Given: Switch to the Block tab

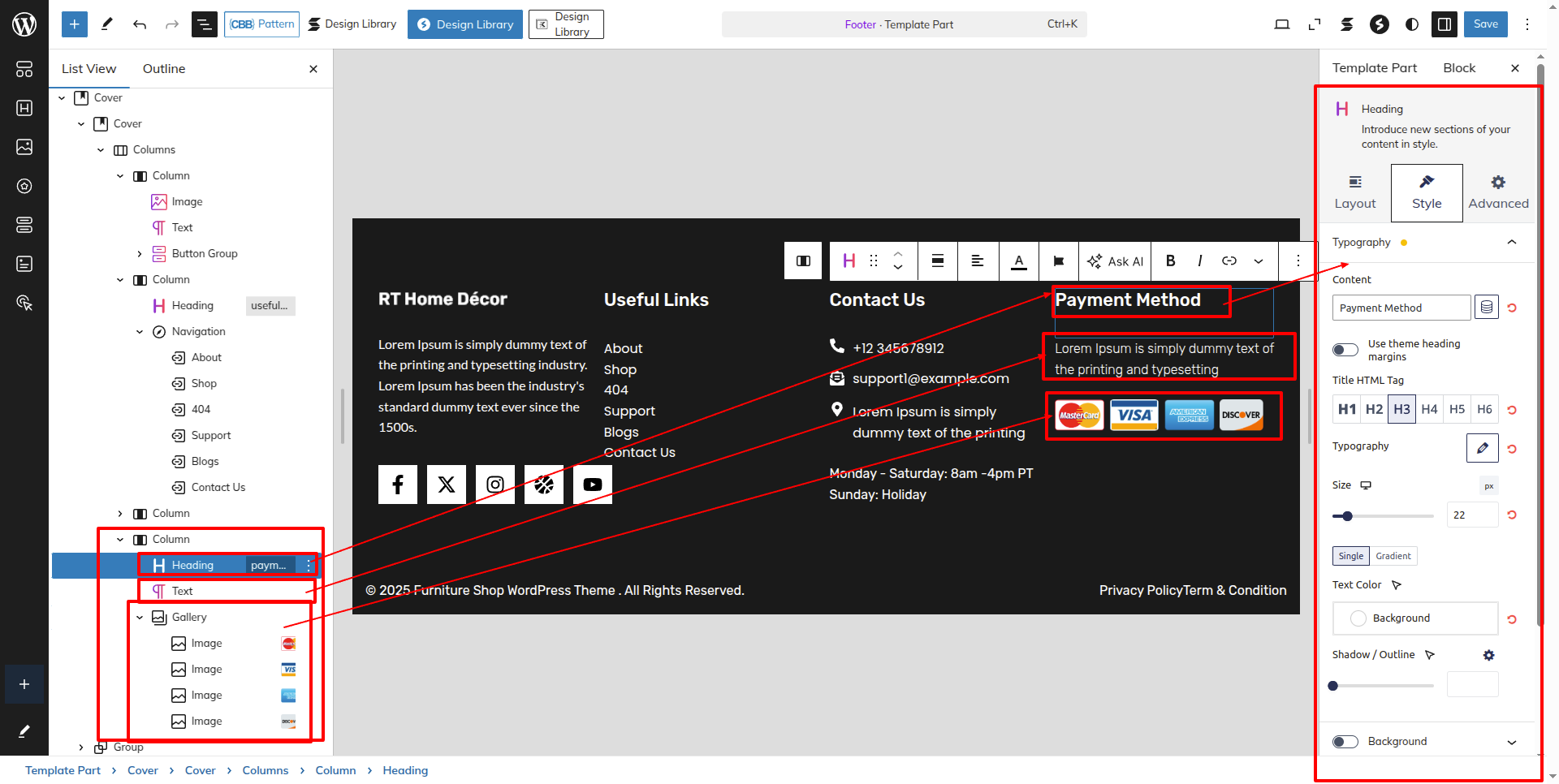Looking at the screenshot, I should point(1459,68).
